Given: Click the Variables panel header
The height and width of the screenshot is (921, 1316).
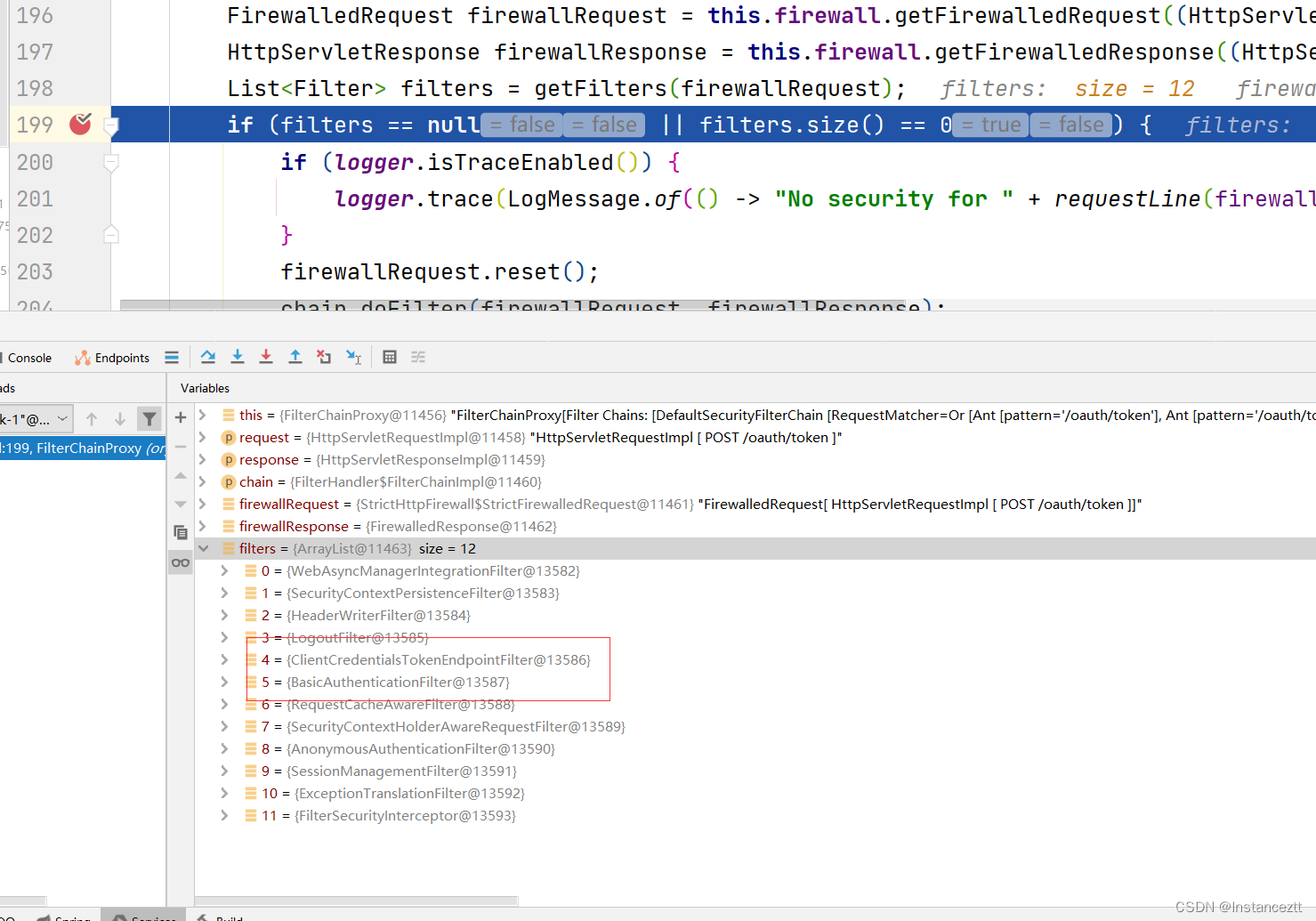Looking at the screenshot, I should [x=205, y=388].
